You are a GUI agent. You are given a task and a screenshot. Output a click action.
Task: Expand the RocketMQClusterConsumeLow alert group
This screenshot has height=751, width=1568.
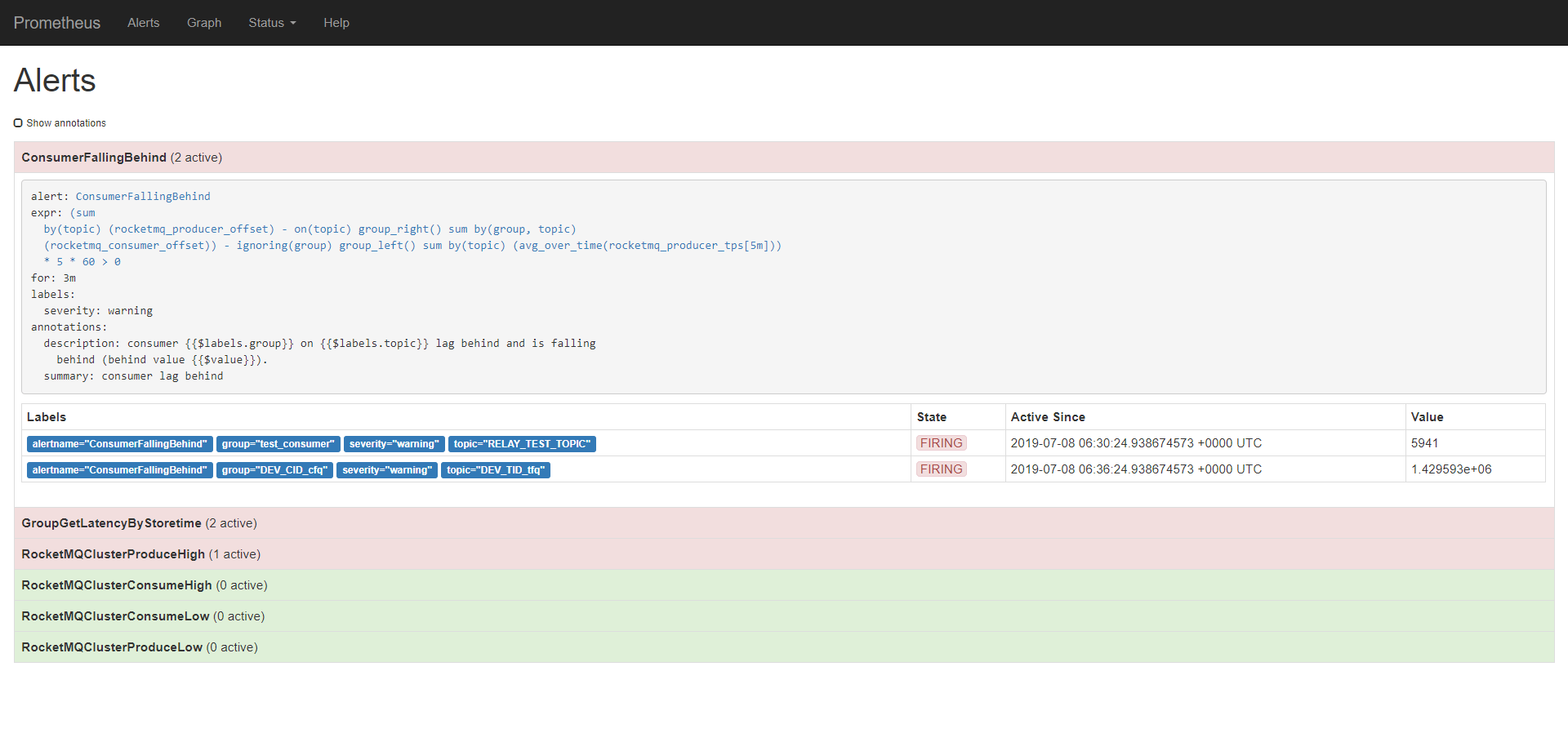[784, 616]
